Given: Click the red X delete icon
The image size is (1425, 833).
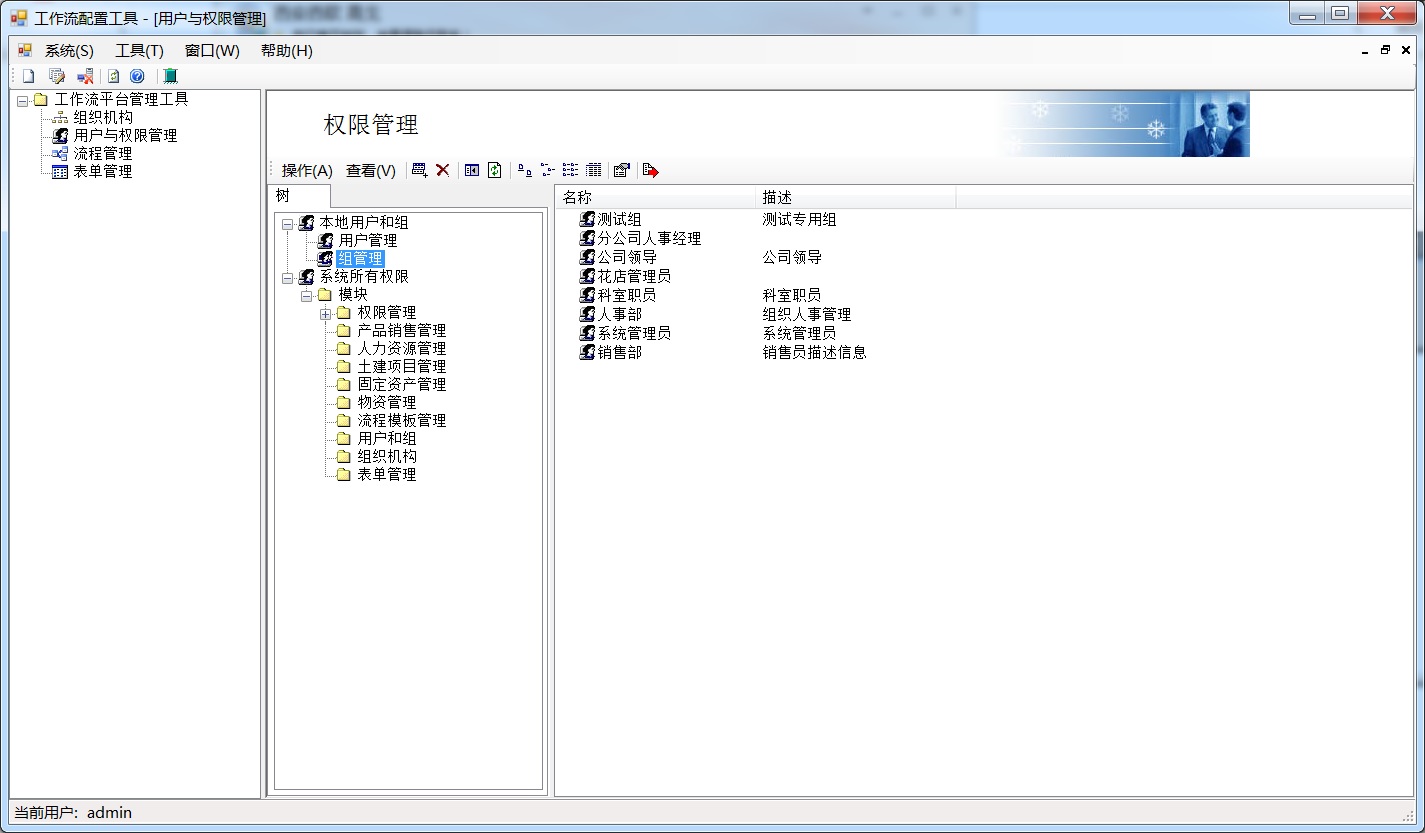Looking at the screenshot, I should [442, 170].
